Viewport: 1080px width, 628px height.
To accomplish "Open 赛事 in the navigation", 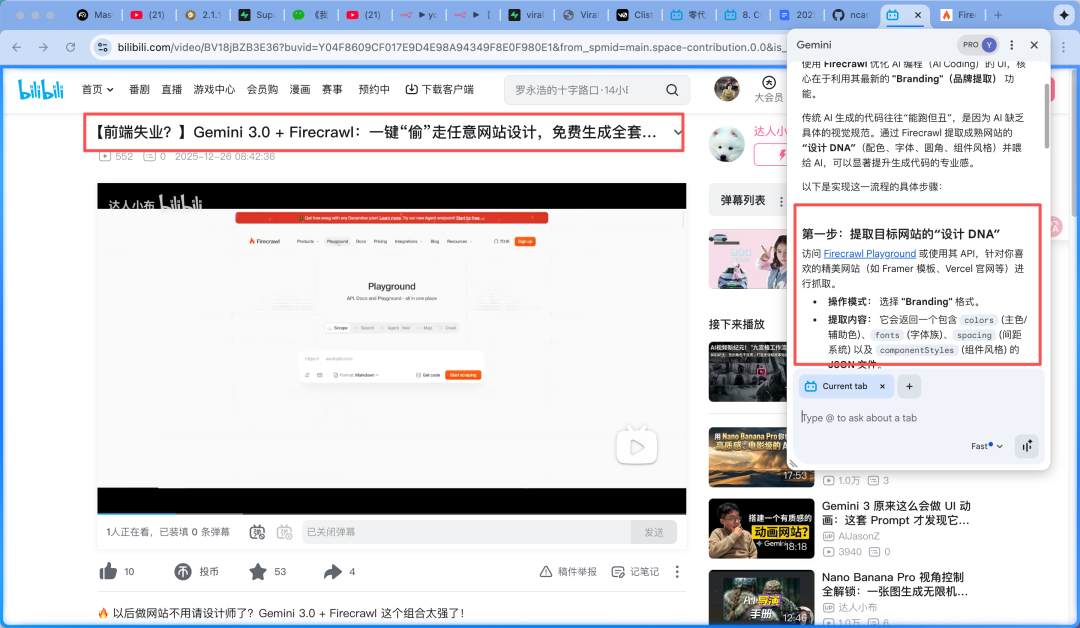I will pos(332,90).
